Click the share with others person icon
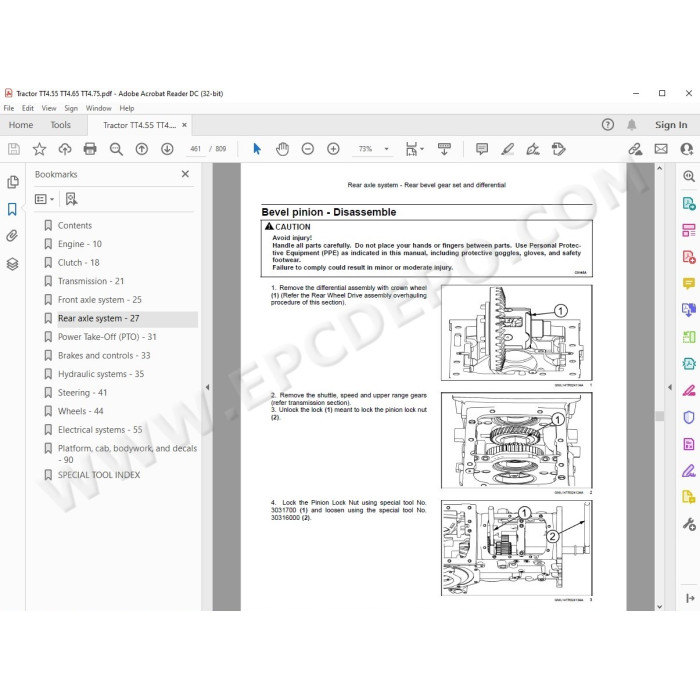The height and width of the screenshot is (700, 700). click(x=687, y=149)
